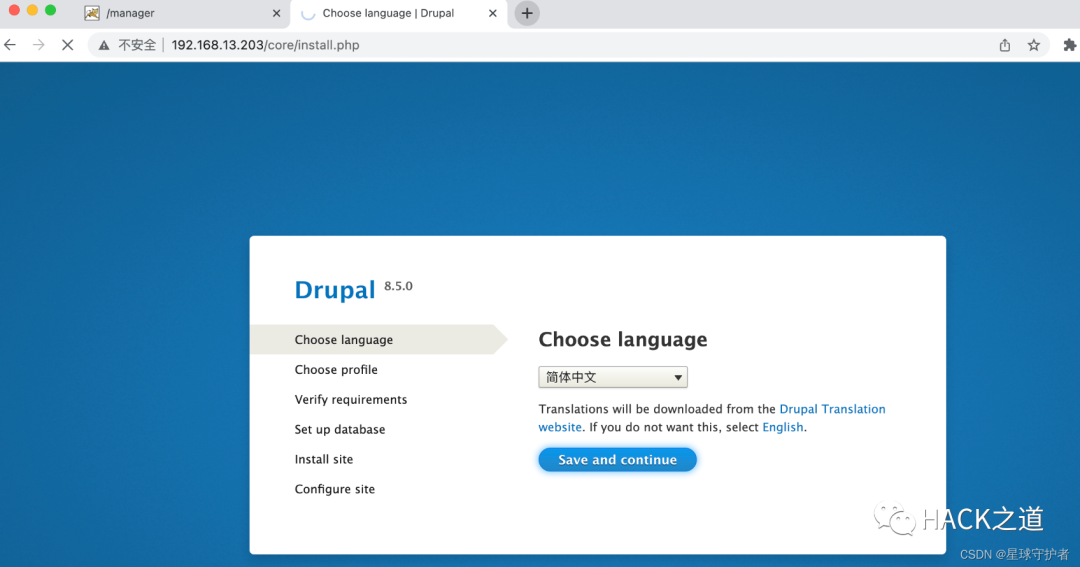Image resolution: width=1080 pixels, height=567 pixels.
Task: Close the /manager tab
Action: point(276,13)
